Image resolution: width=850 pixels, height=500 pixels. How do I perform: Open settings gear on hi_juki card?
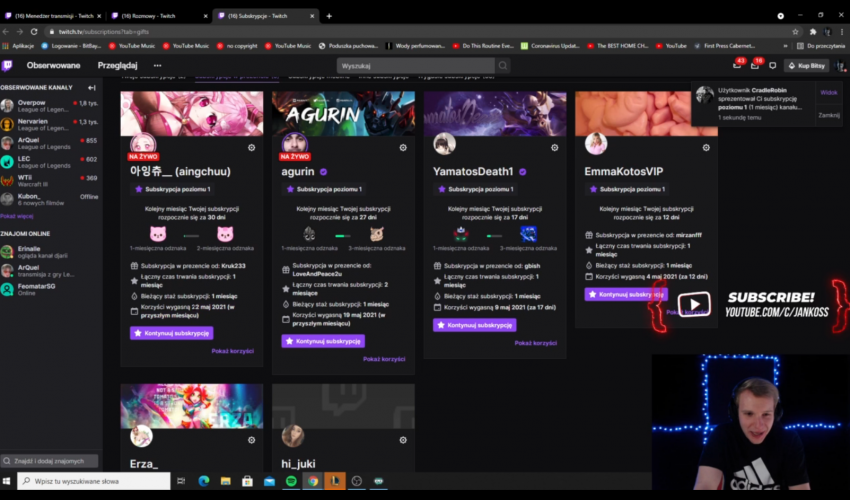click(403, 440)
